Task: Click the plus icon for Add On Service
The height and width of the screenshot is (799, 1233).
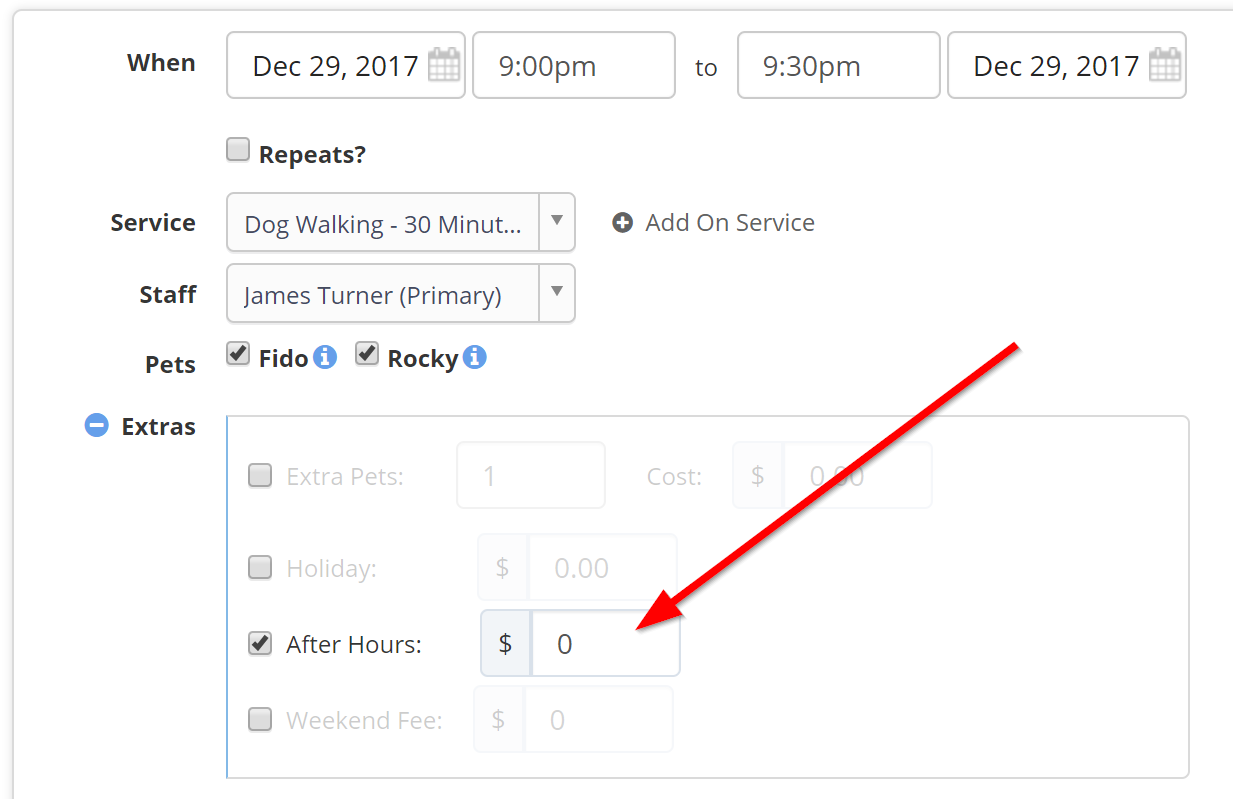Action: coord(622,223)
